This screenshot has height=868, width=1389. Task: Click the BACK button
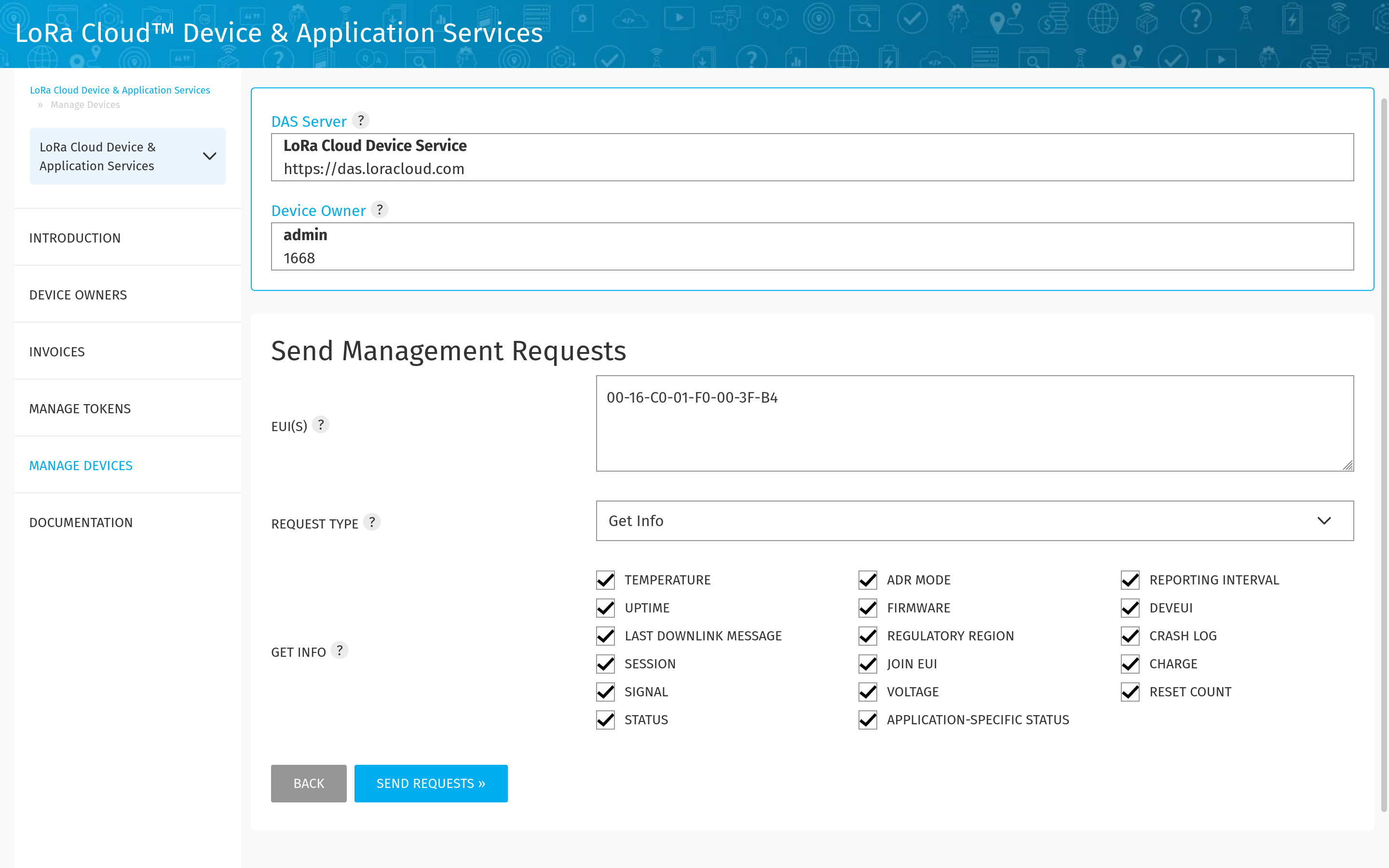[309, 783]
